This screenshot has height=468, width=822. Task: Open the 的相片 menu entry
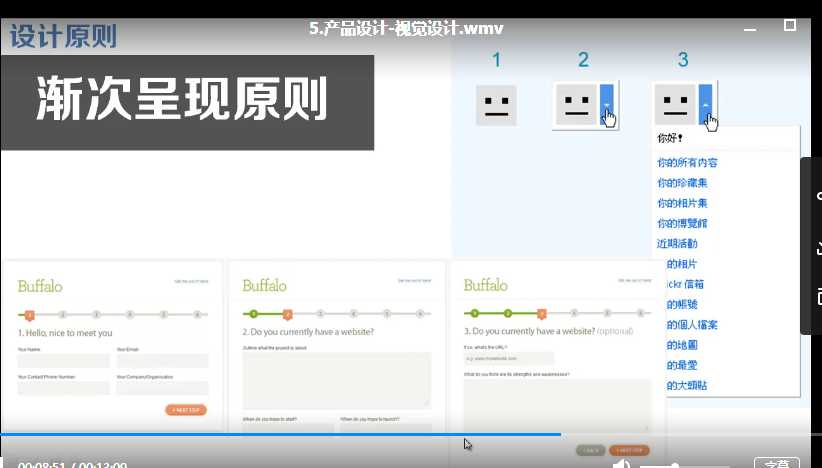pyautogui.click(x=682, y=264)
